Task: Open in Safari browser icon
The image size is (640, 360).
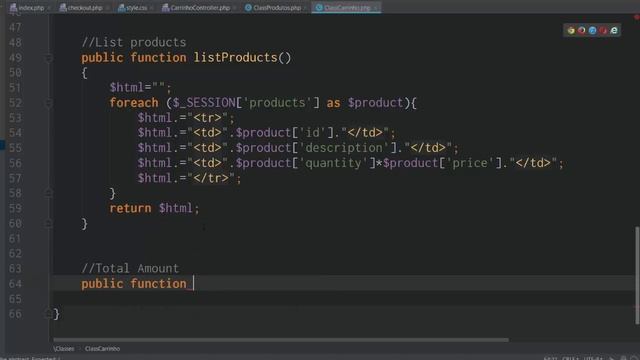Action: coord(593,30)
